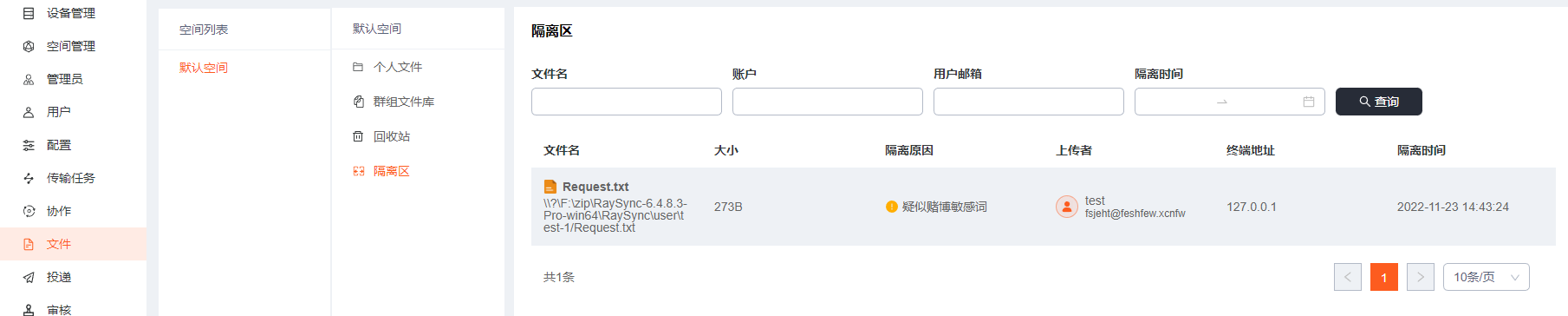Click the 查询 search button
Viewport: 1568px width, 316px height.
pos(1379,102)
